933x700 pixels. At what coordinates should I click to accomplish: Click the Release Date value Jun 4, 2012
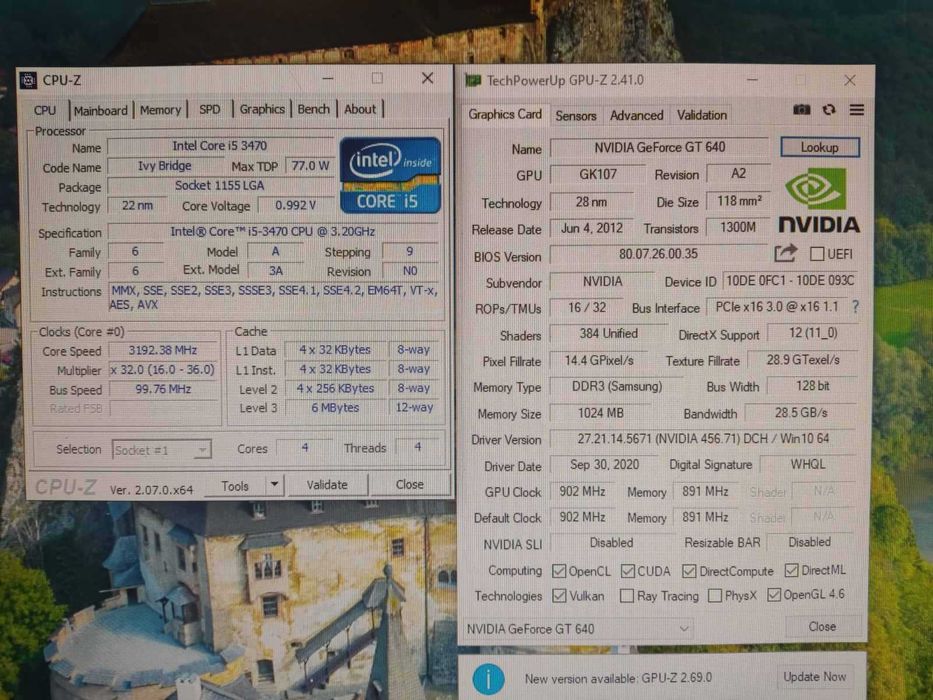pos(591,228)
